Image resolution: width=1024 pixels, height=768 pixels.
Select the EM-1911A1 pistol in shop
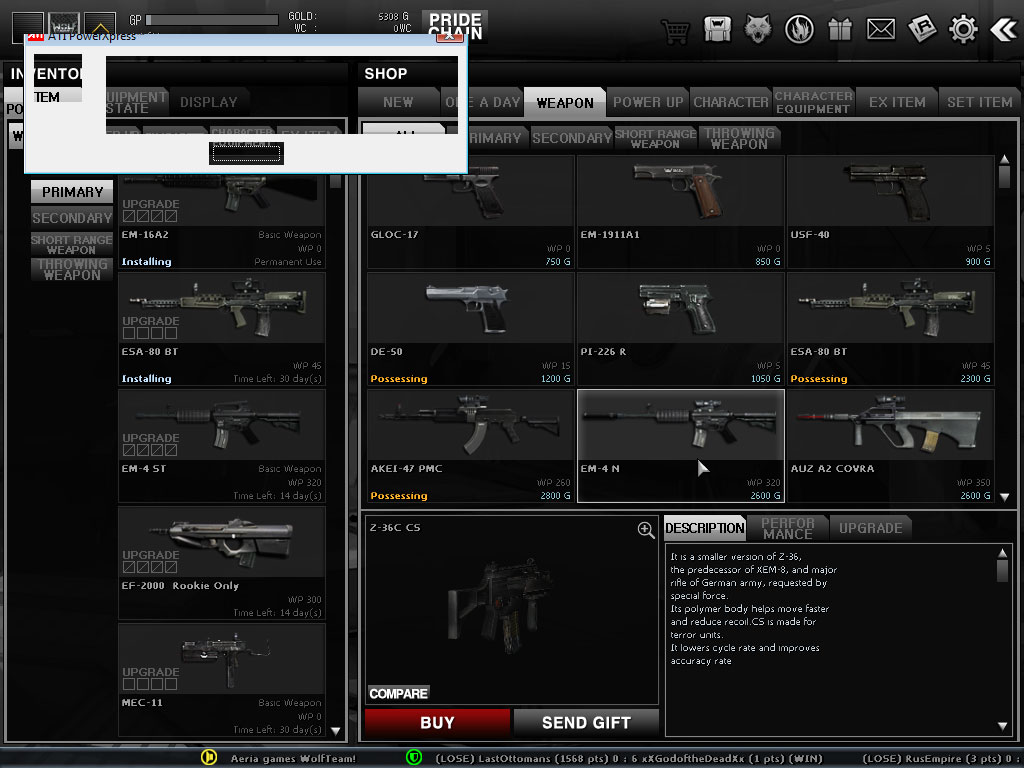[680, 212]
